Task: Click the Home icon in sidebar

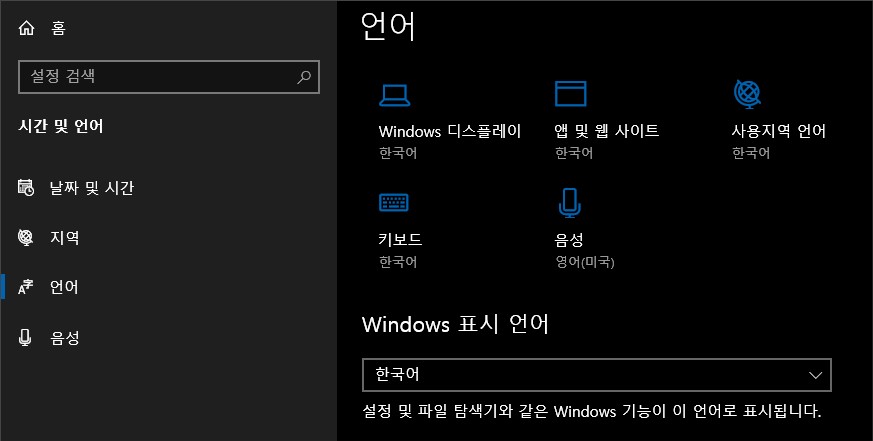Action: tap(26, 27)
